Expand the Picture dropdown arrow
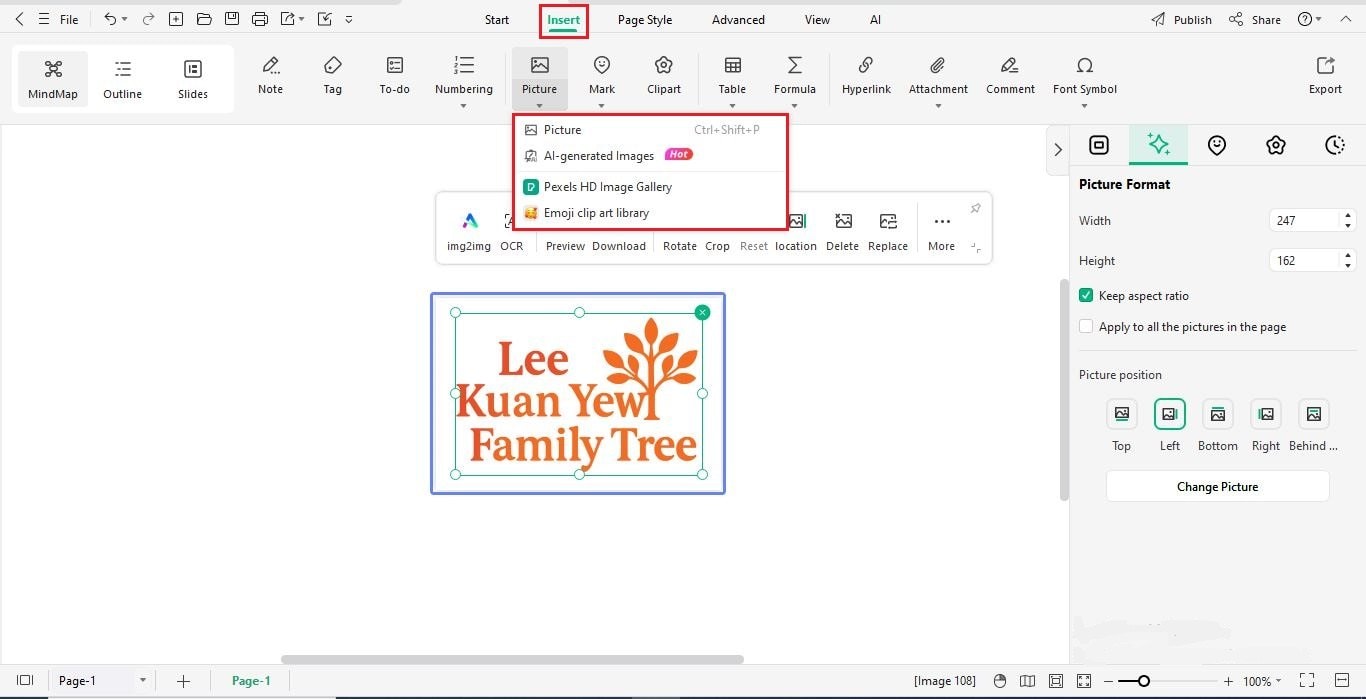1366x699 pixels. pos(540,105)
